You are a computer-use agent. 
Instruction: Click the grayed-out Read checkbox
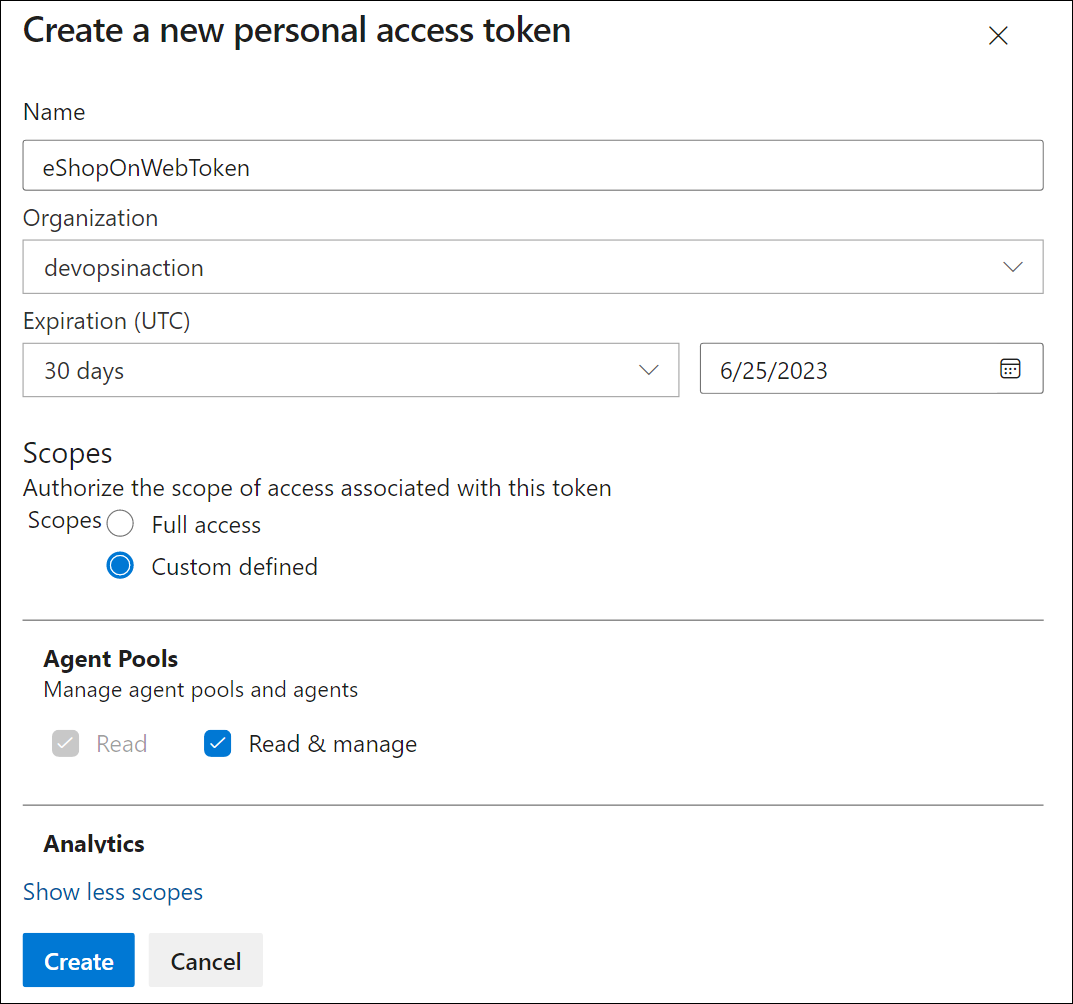point(65,744)
